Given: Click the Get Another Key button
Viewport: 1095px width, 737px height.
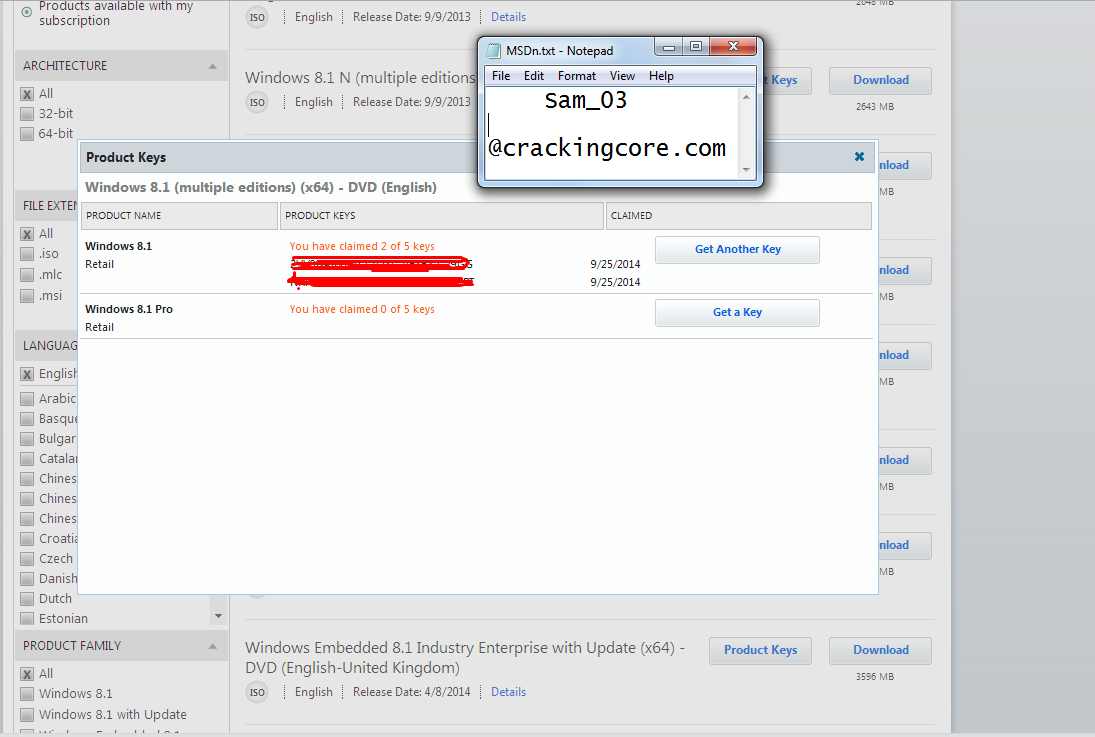Looking at the screenshot, I should pos(737,249).
